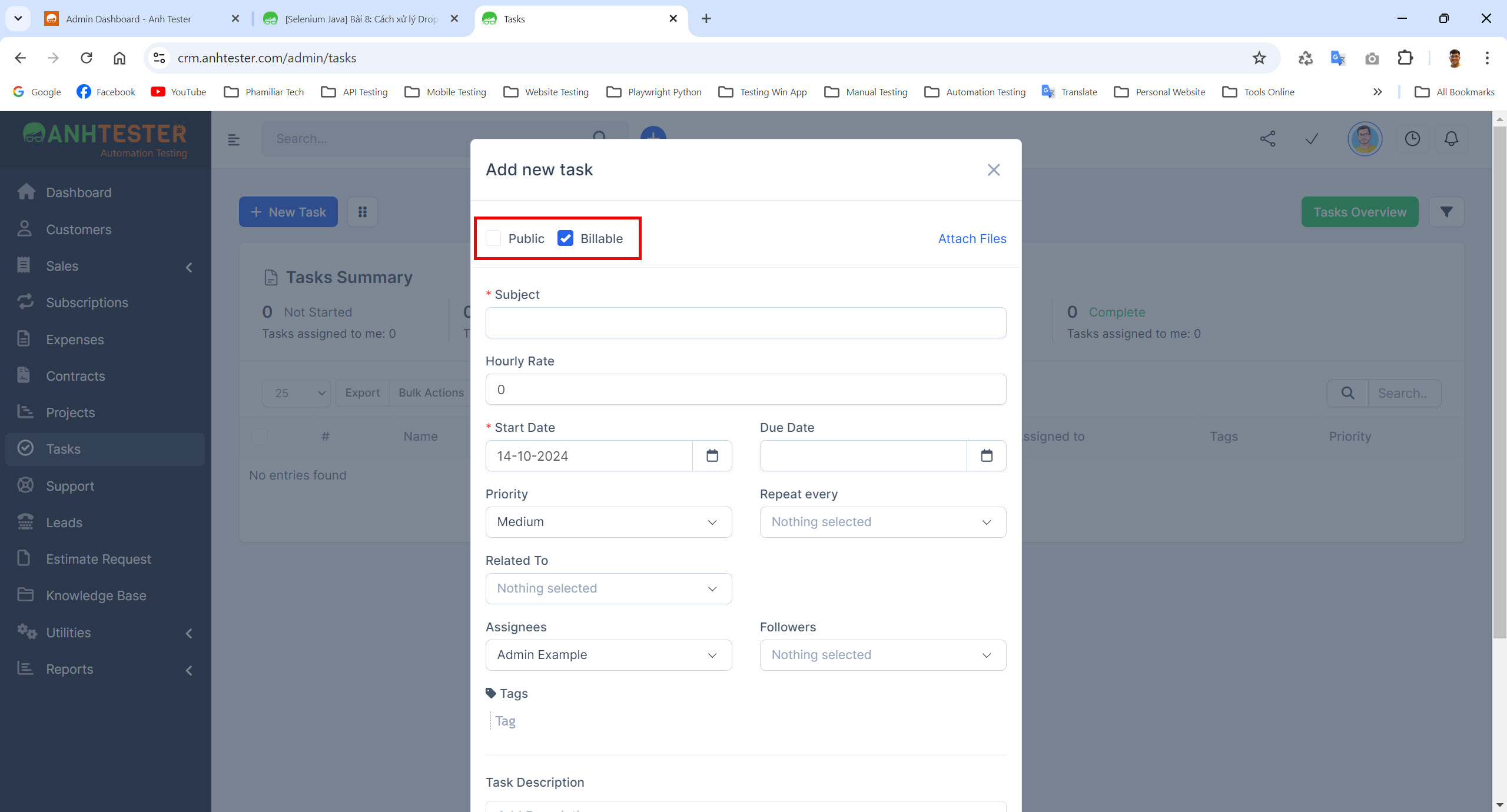The width and height of the screenshot is (1507, 812).
Task: Click the Attach Files link
Action: tap(972, 238)
